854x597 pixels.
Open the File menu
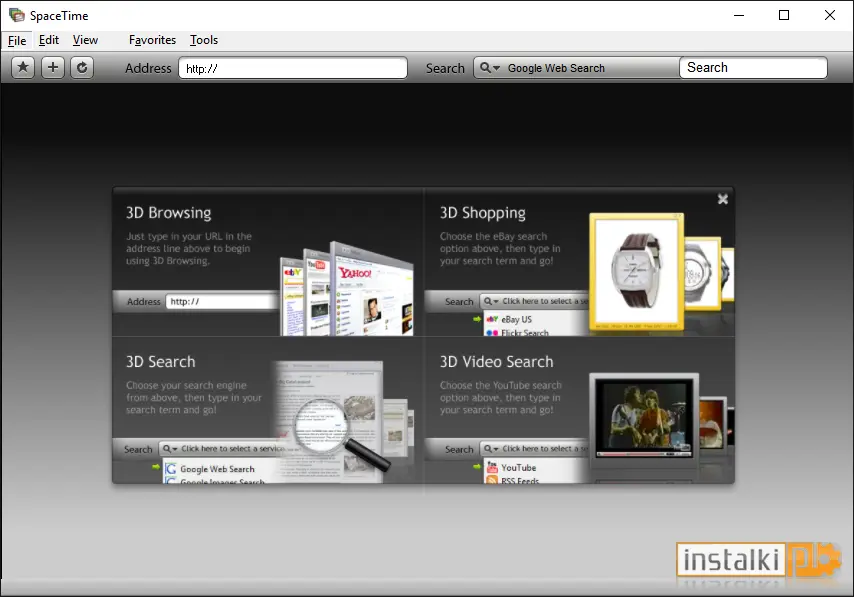coord(17,40)
